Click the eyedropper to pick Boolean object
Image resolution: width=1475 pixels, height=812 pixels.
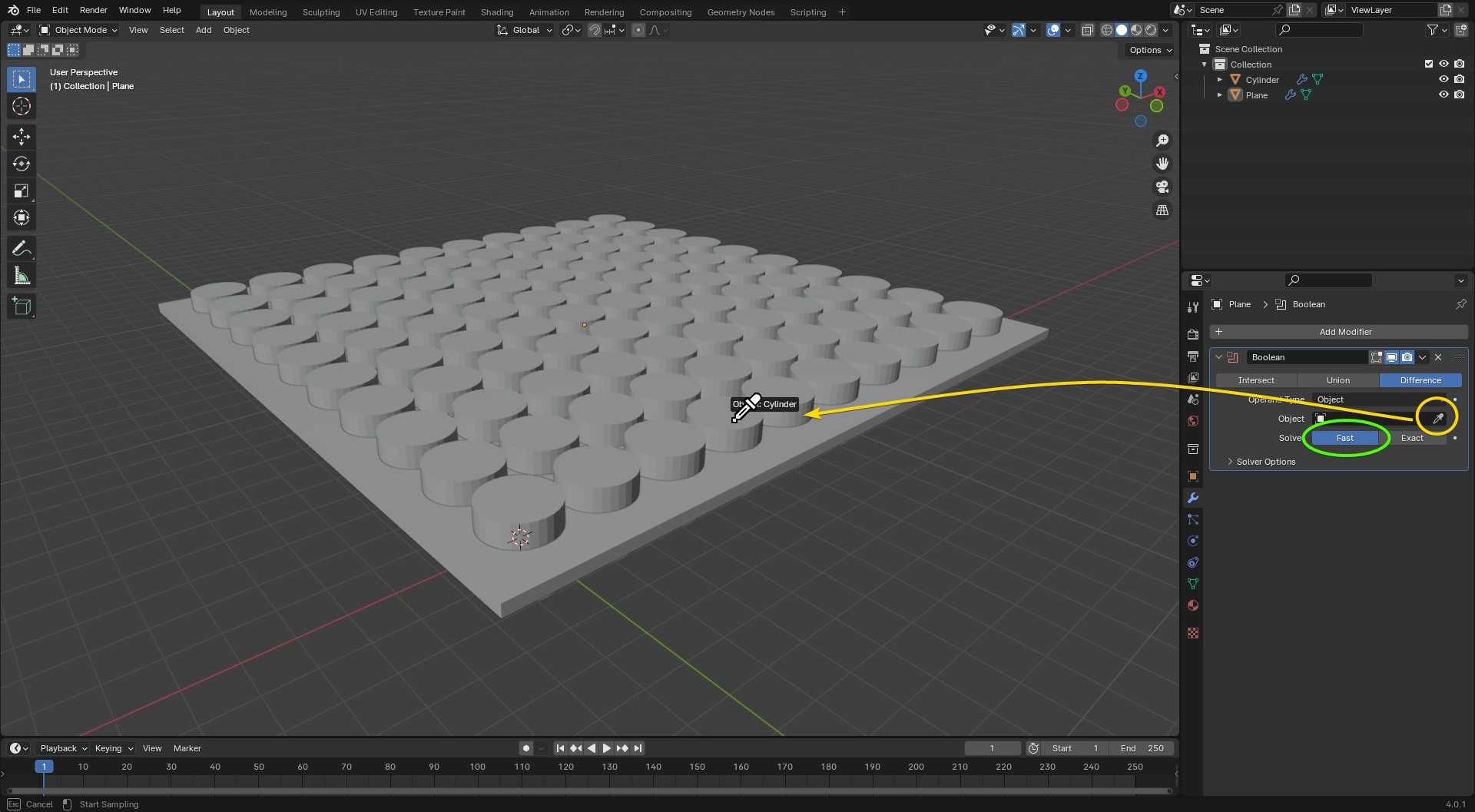(1436, 417)
